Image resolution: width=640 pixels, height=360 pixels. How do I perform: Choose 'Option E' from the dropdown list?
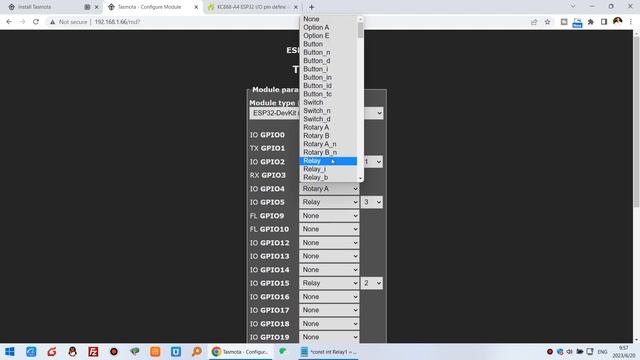click(x=328, y=36)
